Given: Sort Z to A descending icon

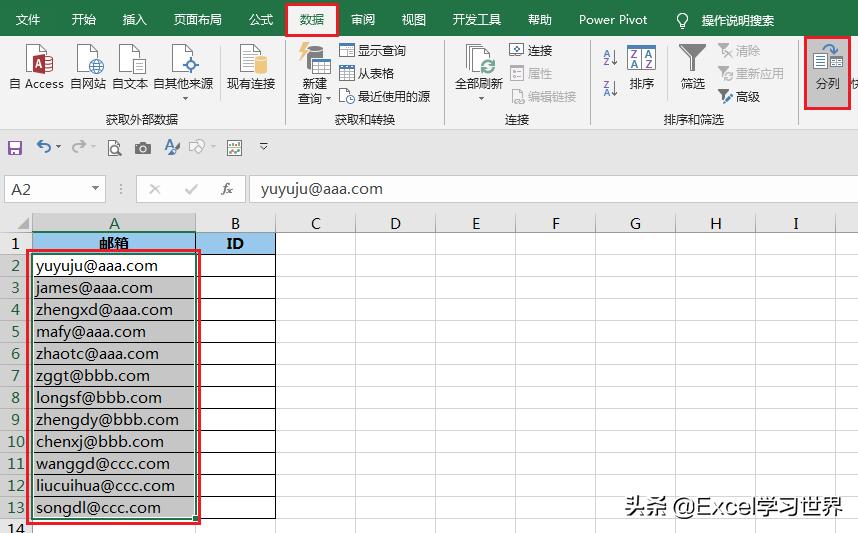Looking at the screenshot, I should [x=610, y=88].
